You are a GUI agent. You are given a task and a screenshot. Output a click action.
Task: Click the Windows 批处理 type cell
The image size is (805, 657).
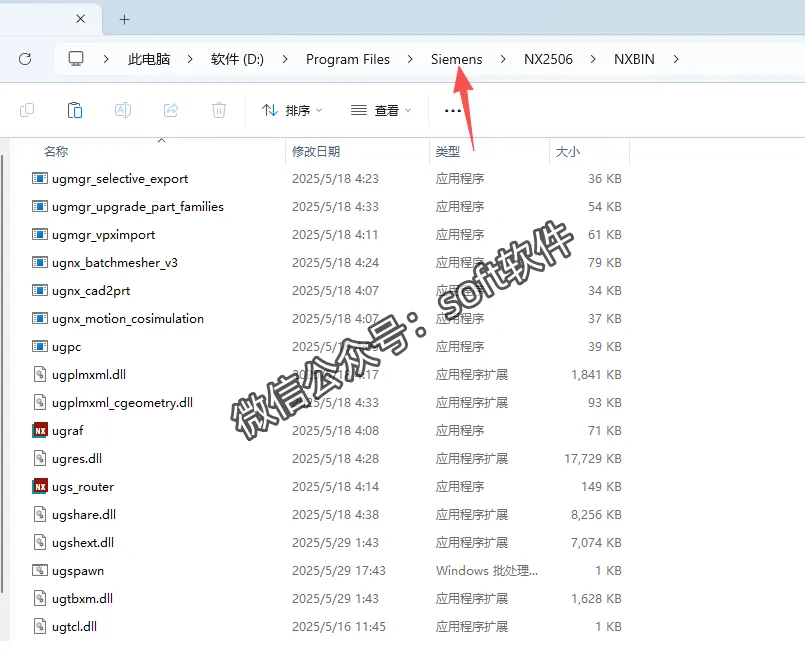(x=487, y=570)
